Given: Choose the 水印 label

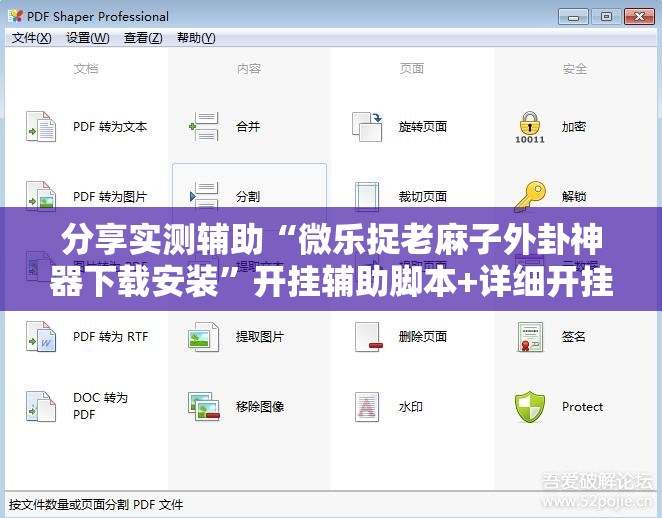Looking at the screenshot, I should tap(410, 407).
